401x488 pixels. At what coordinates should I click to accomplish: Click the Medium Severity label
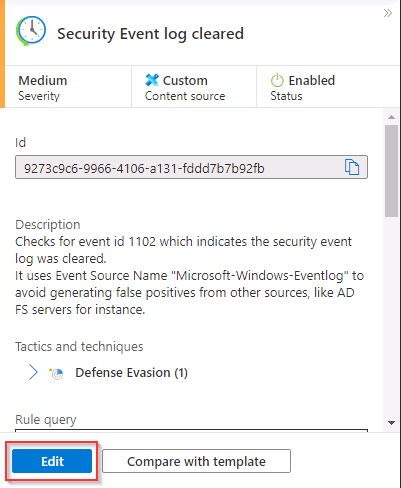click(x=43, y=88)
